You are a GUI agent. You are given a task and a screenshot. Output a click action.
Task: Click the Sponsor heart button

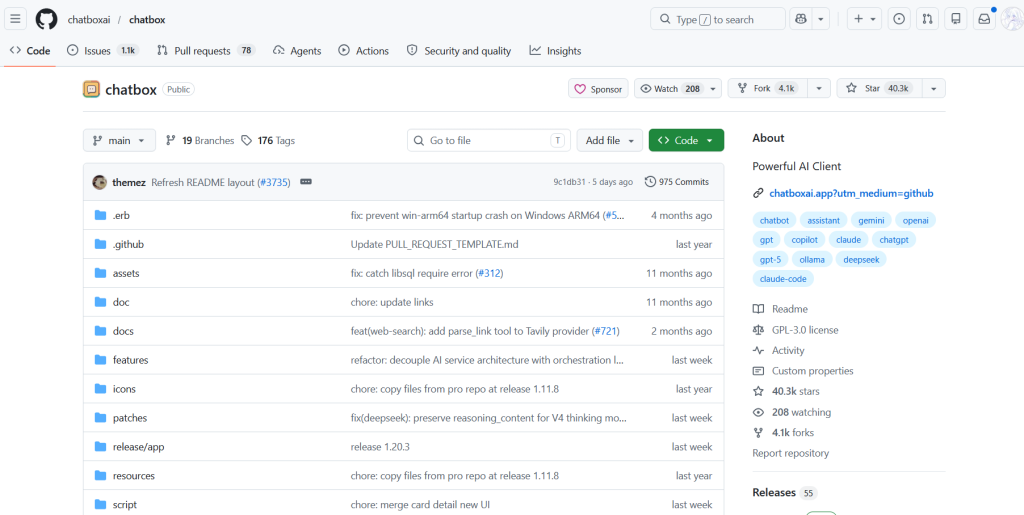coord(598,89)
